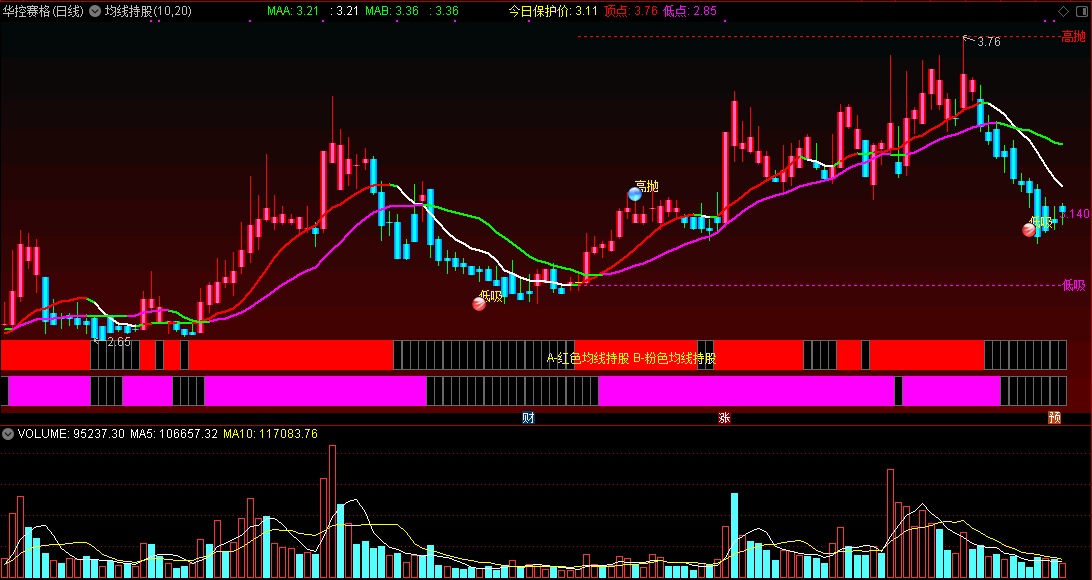Click the 今日保护价: 3.11 readout

pos(553,11)
